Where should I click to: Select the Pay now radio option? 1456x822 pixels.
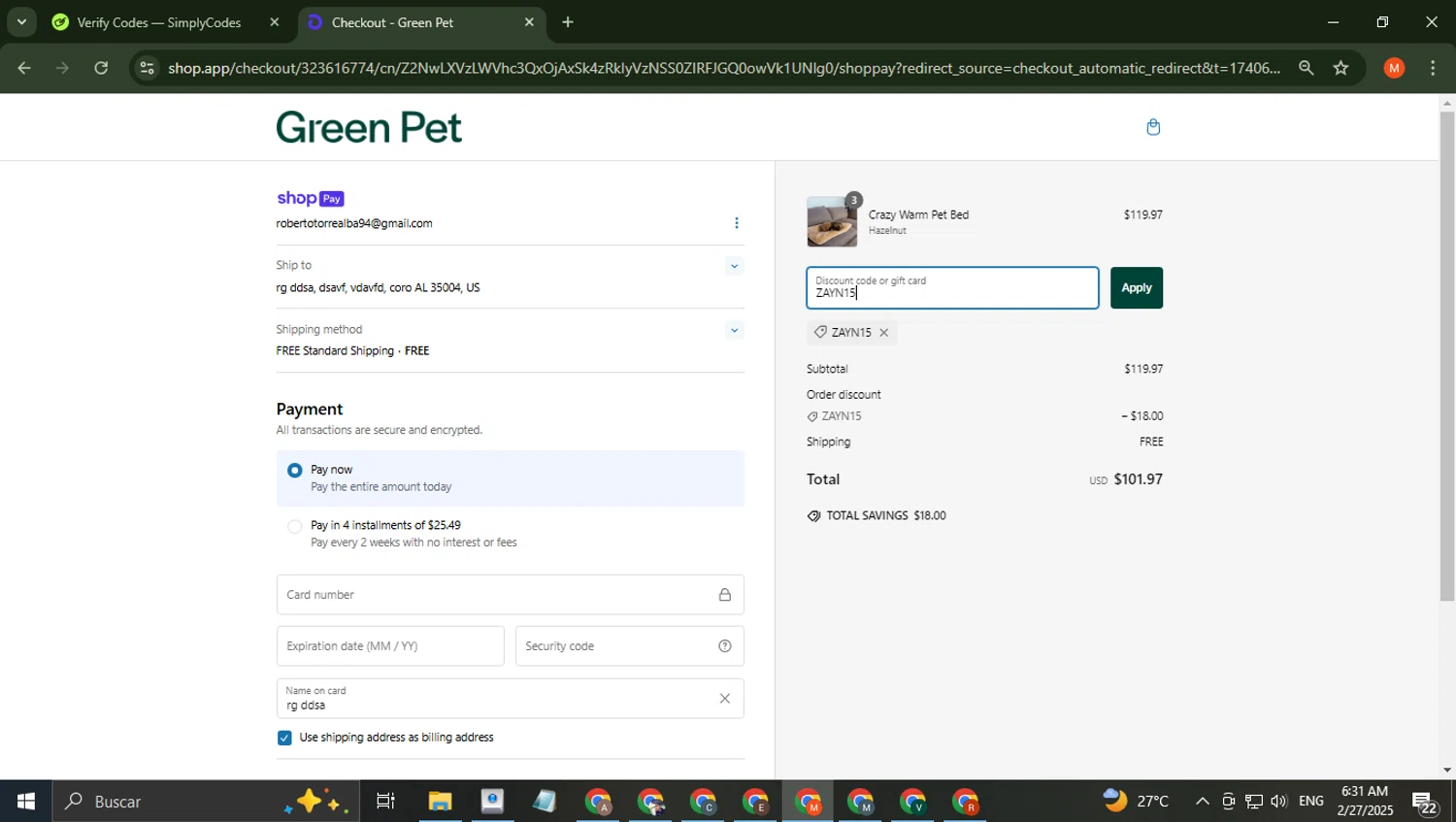click(x=294, y=471)
